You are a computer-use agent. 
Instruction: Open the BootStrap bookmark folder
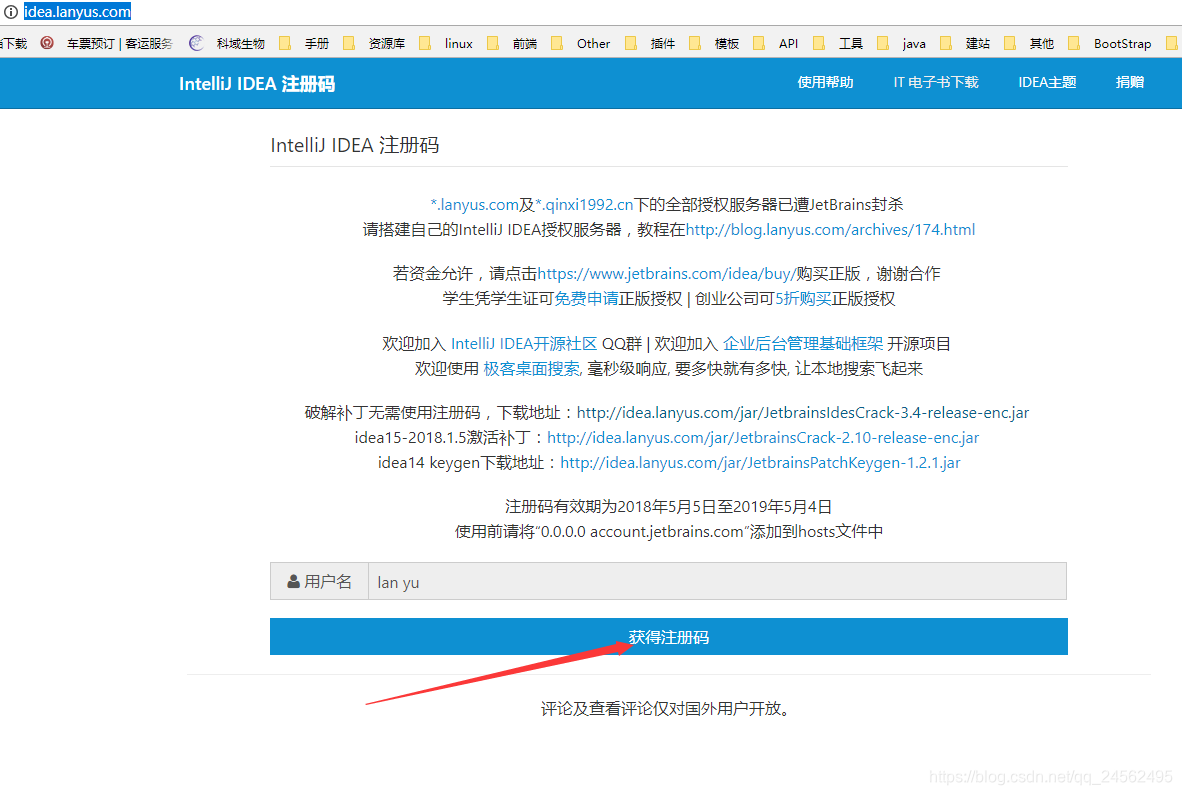click(x=1110, y=44)
